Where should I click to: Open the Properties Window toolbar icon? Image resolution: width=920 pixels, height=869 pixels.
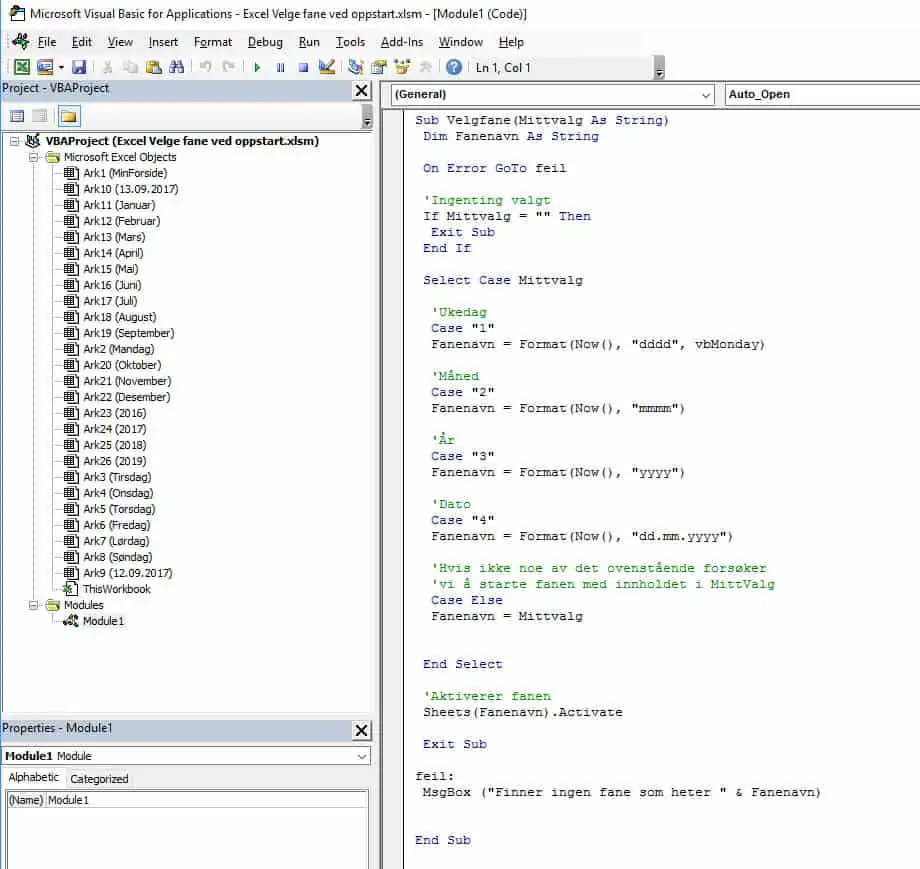[379, 67]
